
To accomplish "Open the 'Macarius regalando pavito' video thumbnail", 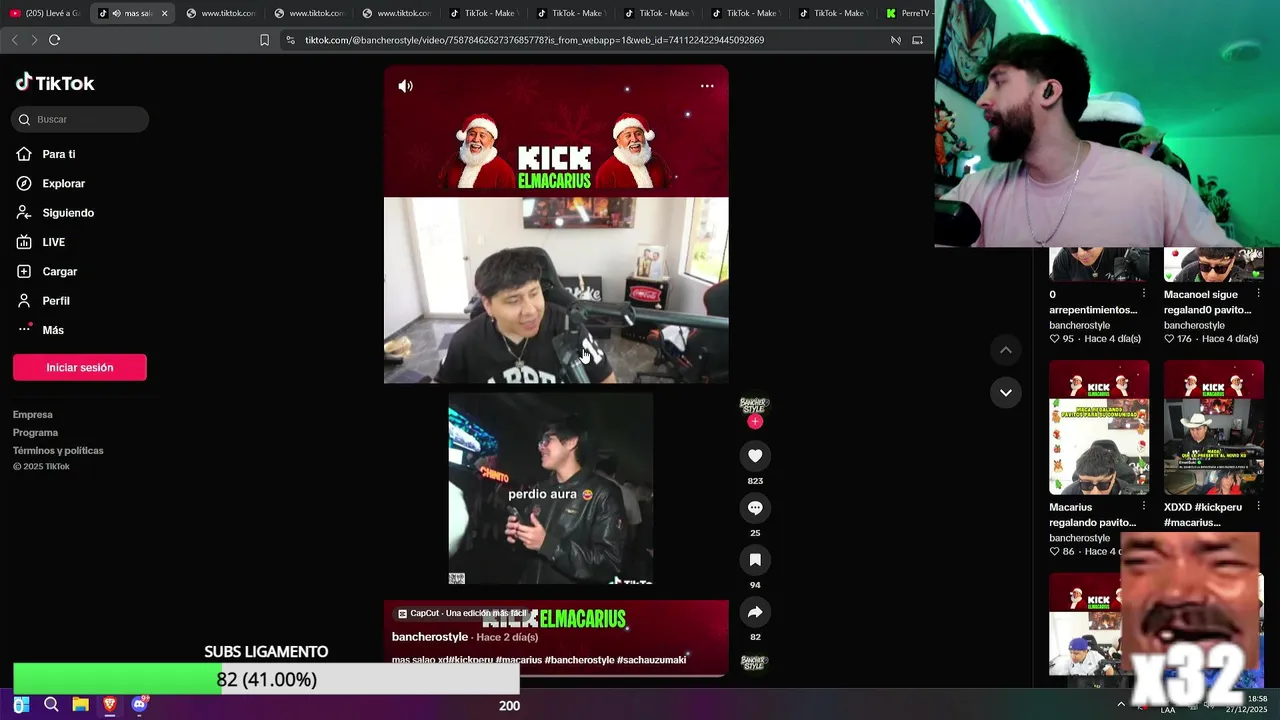I will pos(1099,428).
